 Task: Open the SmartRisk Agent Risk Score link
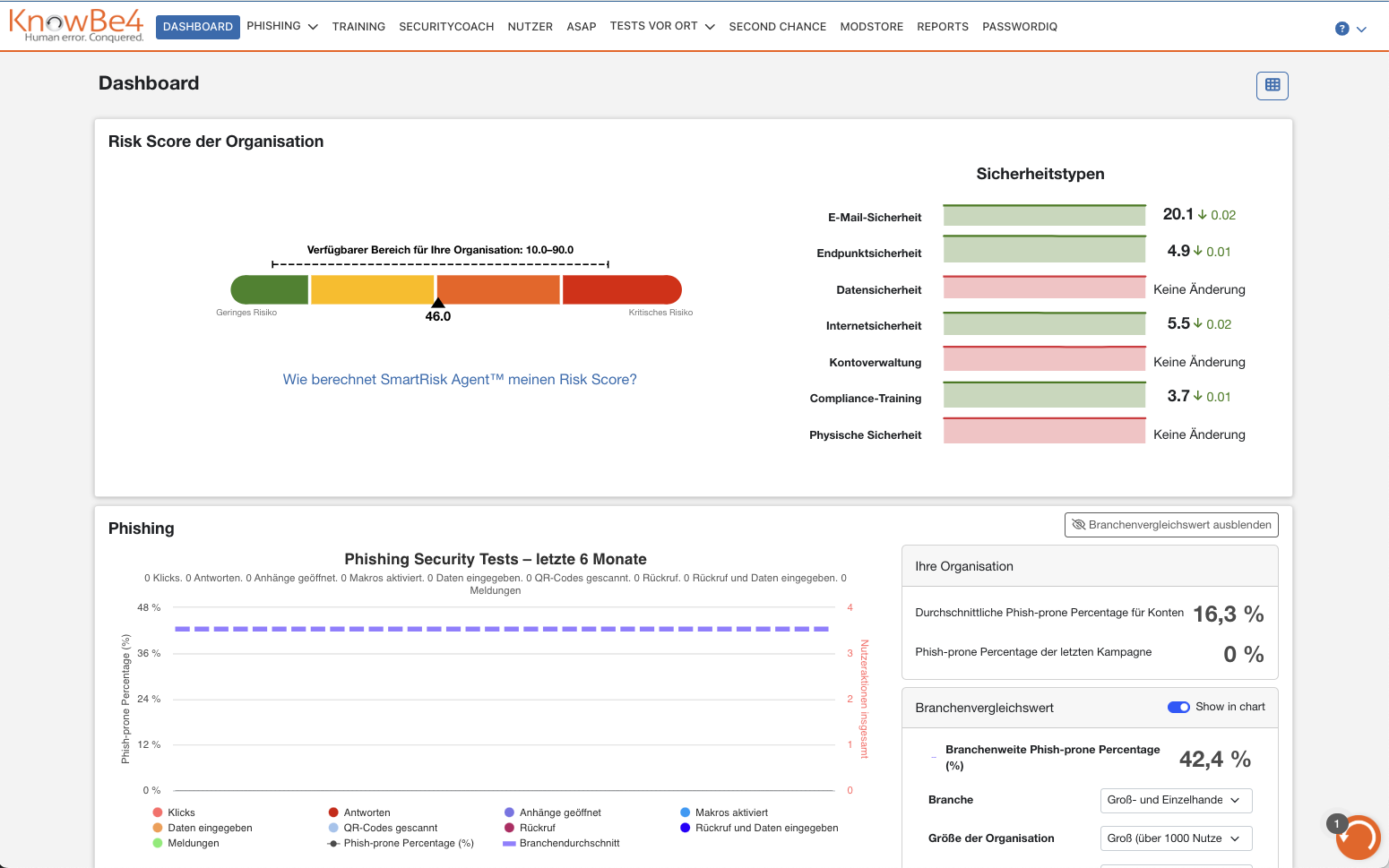point(460,380)
